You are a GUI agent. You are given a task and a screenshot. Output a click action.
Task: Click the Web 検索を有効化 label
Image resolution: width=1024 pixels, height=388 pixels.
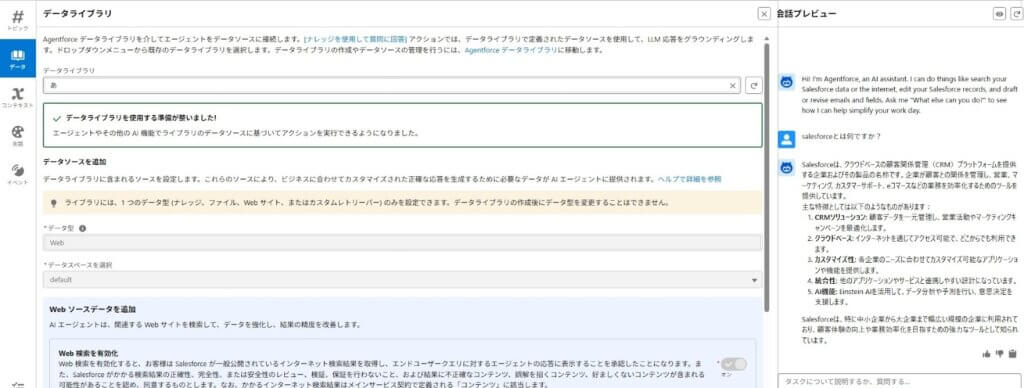[x=88, y=353]
